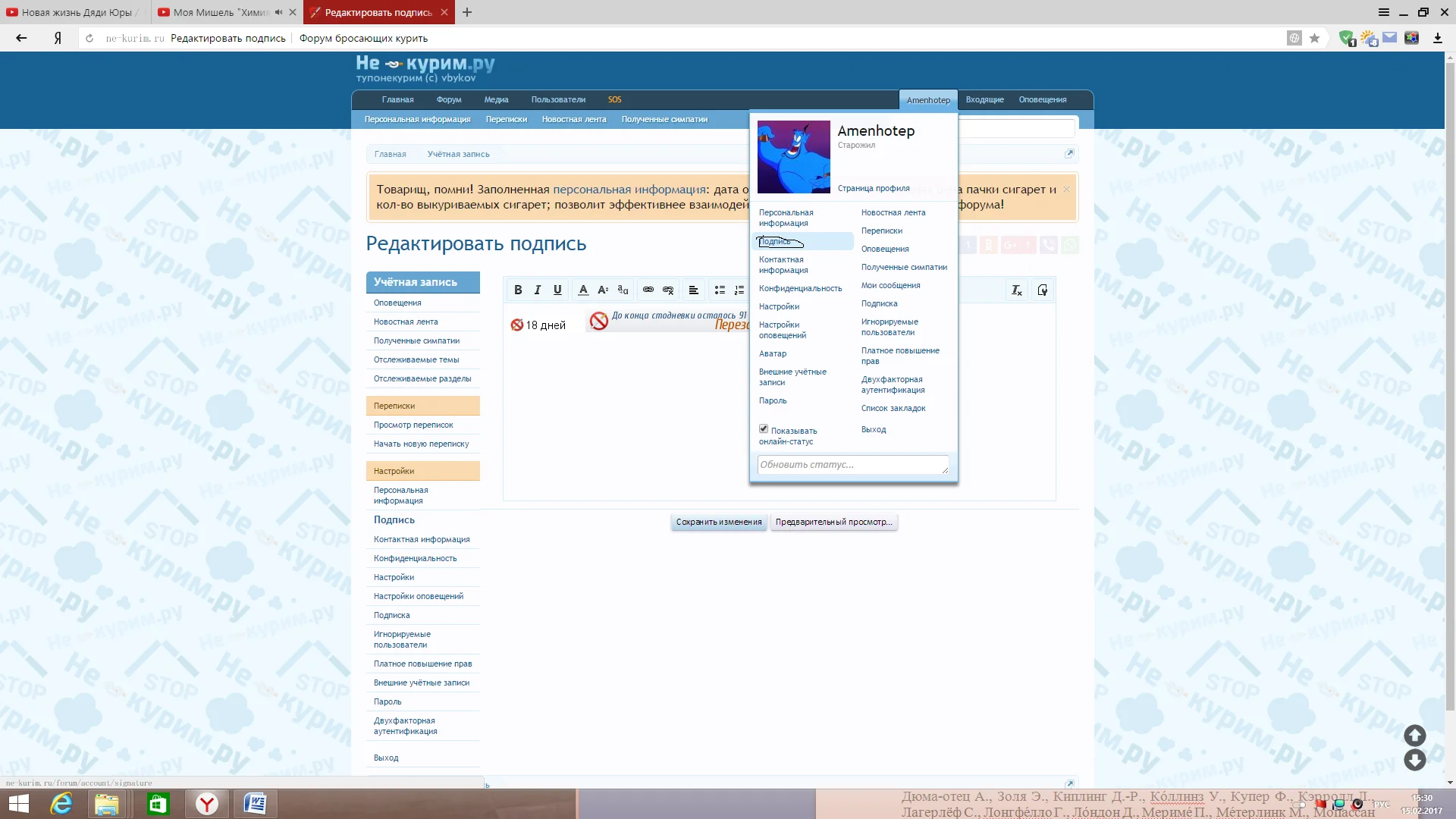Click the remove formatting icon
The height and width of the screenshot is (819, 1456).
[x=1017, y=290]
